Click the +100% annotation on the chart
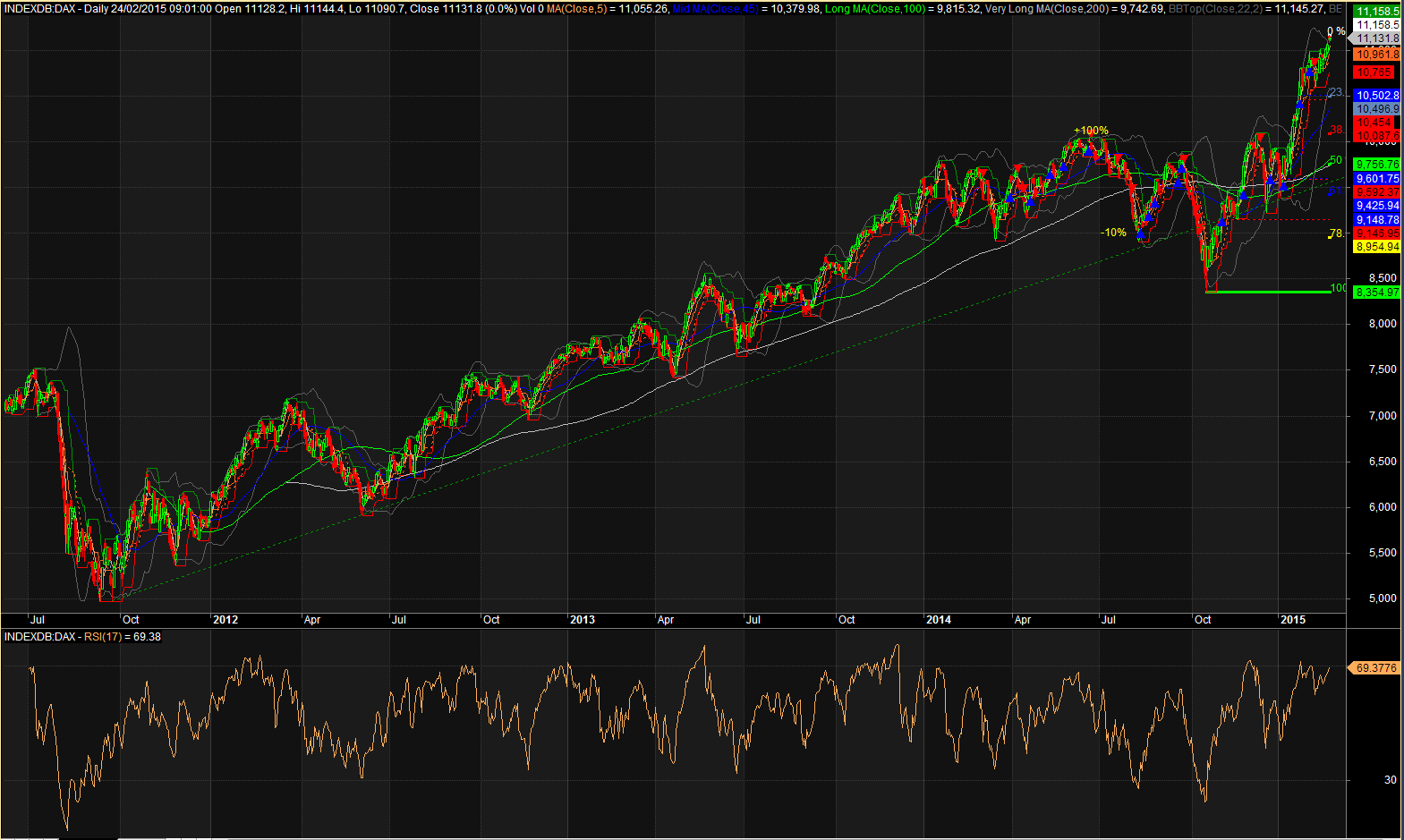Viewport: 1404px width, 840px height. pos(1091,131)
